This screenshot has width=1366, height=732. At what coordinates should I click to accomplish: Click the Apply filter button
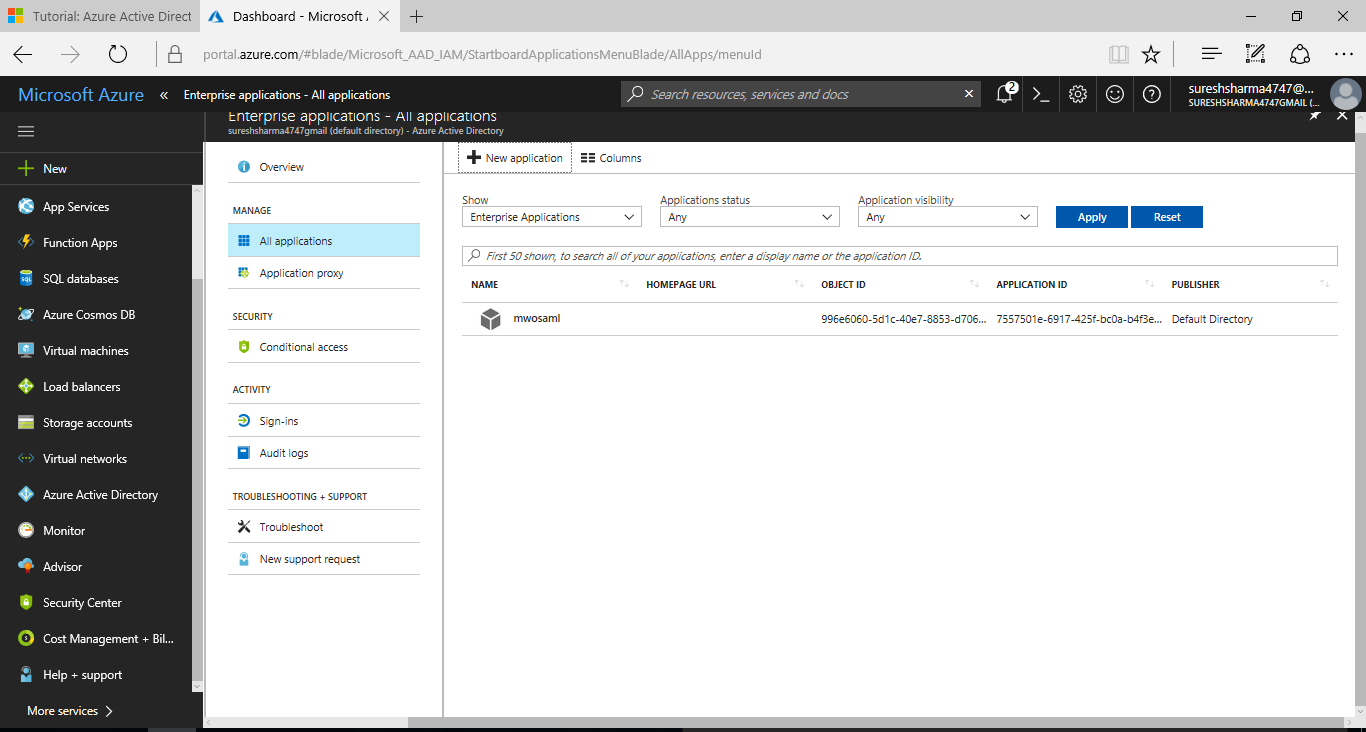tap(1091, 216)
